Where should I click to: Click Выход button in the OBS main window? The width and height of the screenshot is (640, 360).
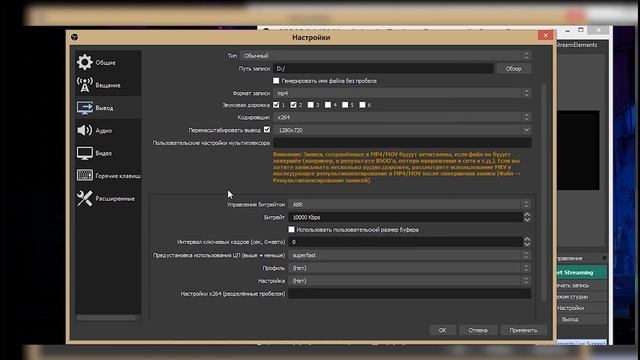(x=580, y=319)
